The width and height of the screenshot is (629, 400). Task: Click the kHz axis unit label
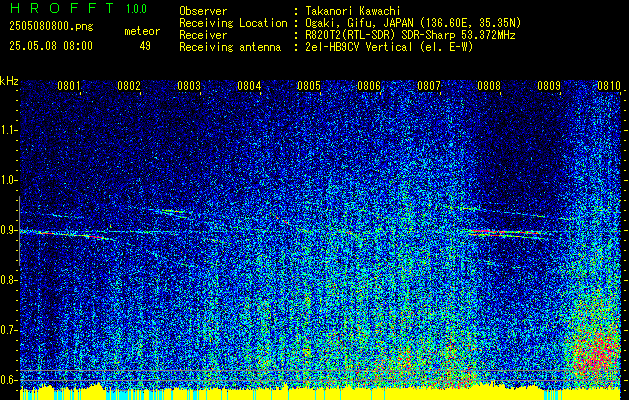pos(9,82)
